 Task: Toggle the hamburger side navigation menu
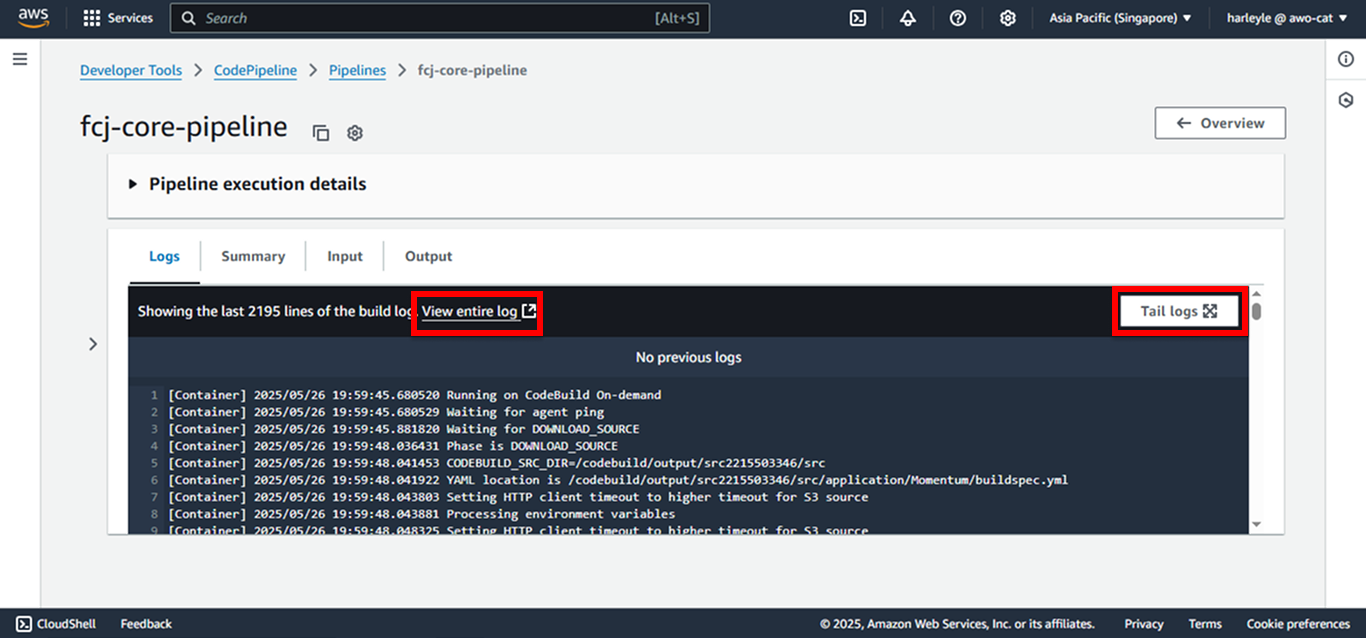coord(20,59)
